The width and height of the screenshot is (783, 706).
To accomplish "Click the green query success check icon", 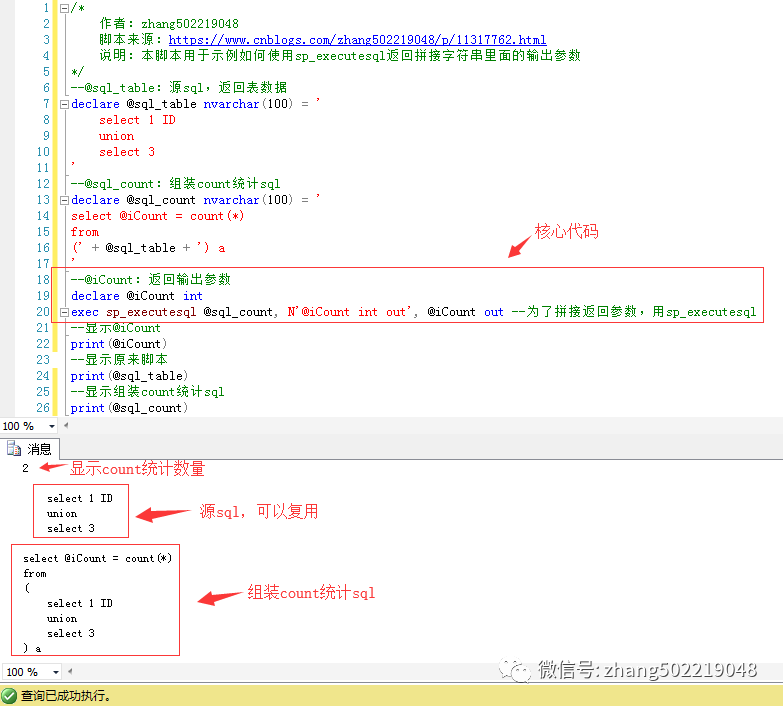I will click(x=9, y=696).
